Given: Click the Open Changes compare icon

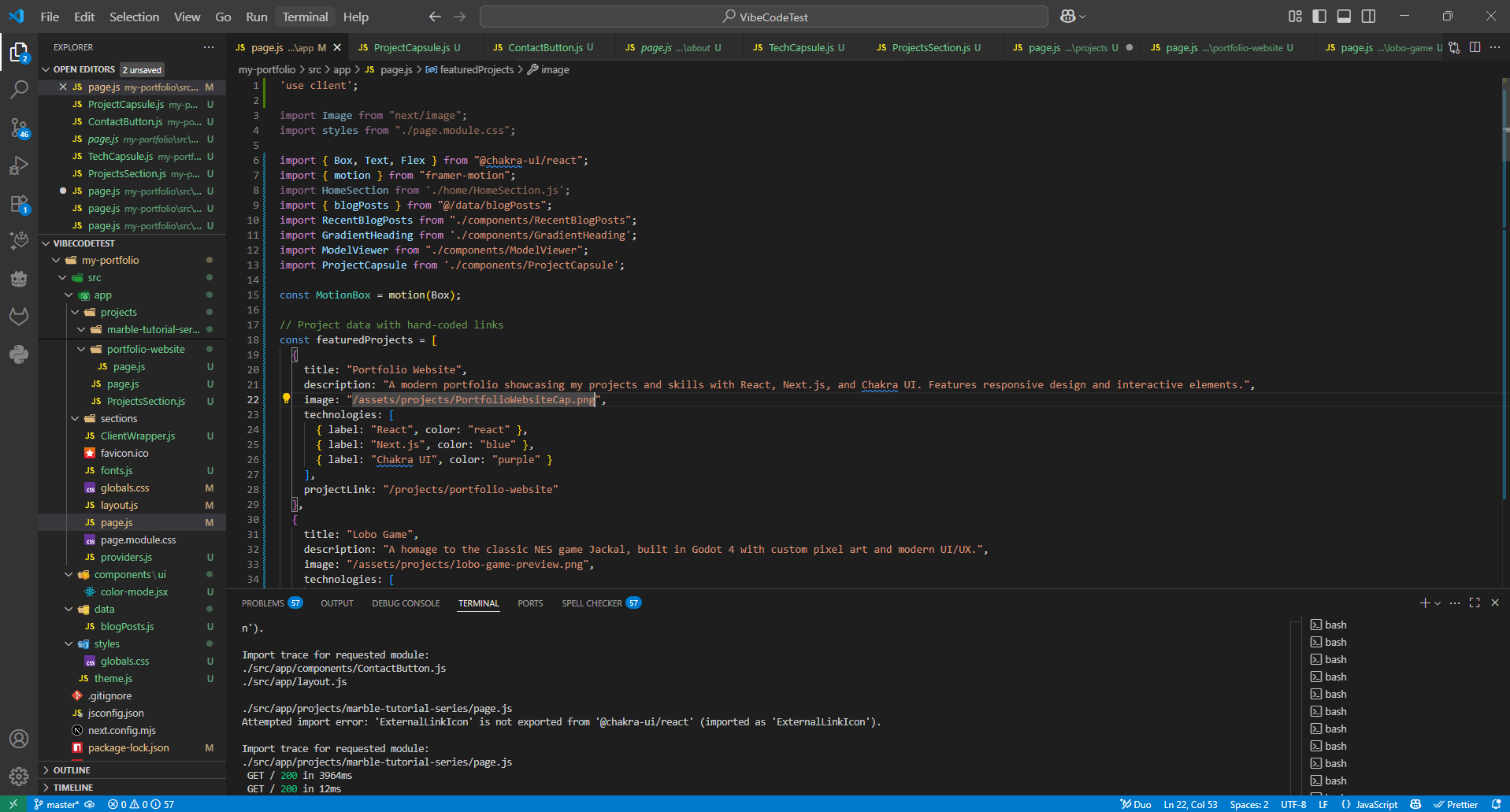Looking at the screenshot, I should tap(1454, 47).
